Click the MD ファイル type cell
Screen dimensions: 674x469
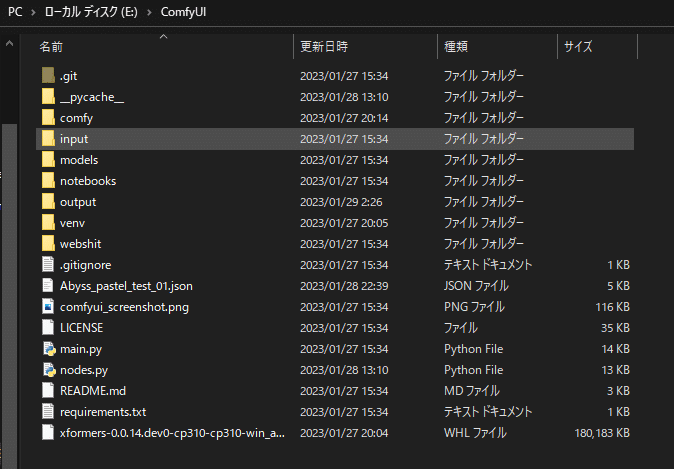tap(472, 391)
